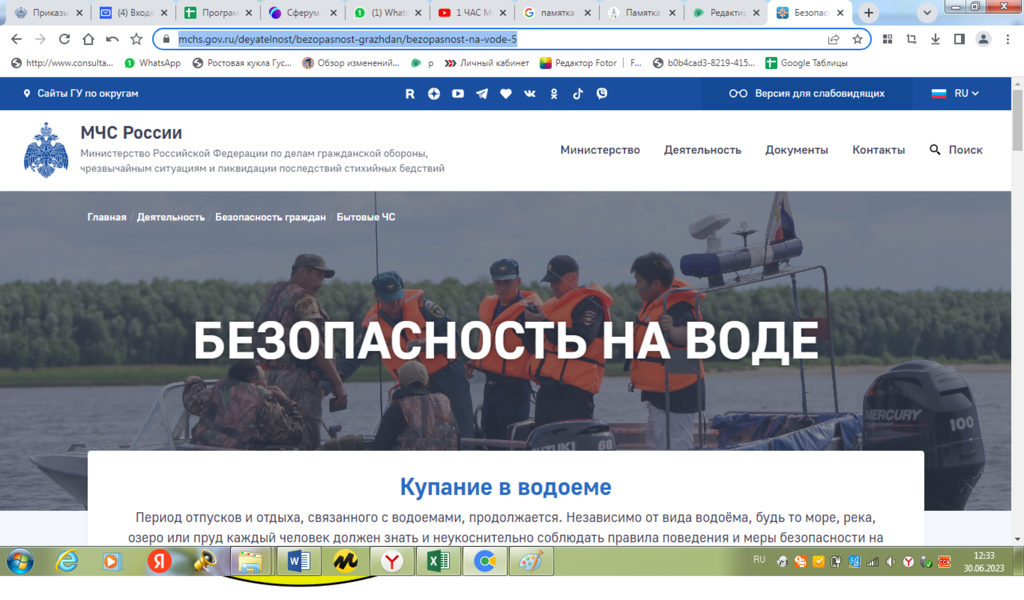Screen dimensions: 1024x600
Task: Open the MChS YouTube channel icon
Action: (x=458, y=93)
